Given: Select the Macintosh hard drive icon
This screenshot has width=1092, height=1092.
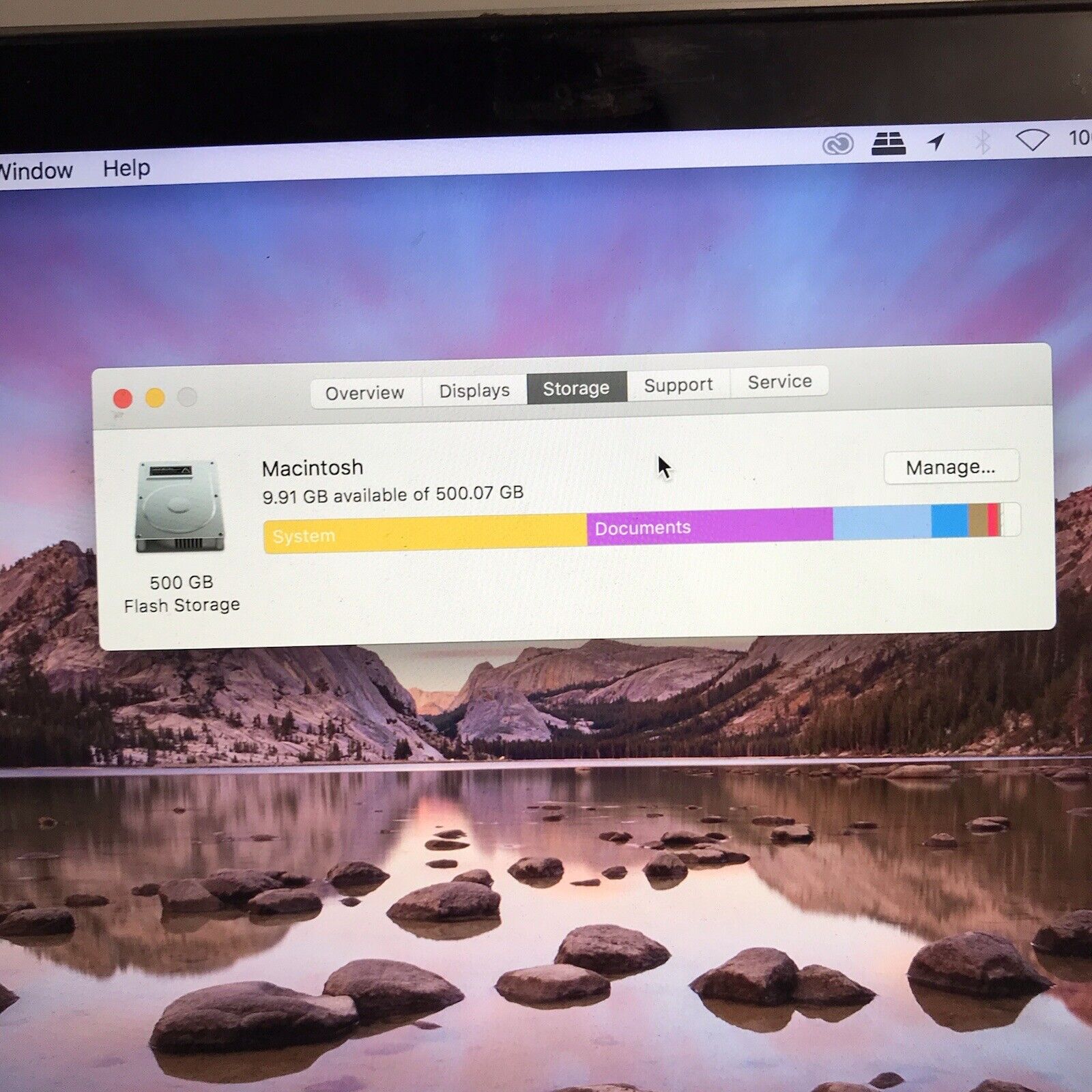Looking at the screenshot, I should [180, 506].
